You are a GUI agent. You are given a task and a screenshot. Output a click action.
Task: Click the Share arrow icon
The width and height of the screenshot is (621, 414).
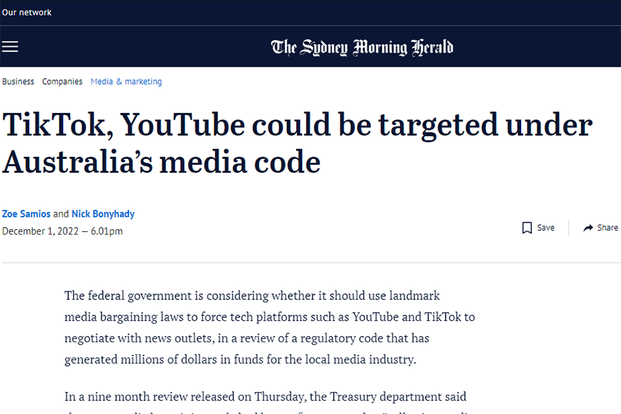tap(588, 228)
